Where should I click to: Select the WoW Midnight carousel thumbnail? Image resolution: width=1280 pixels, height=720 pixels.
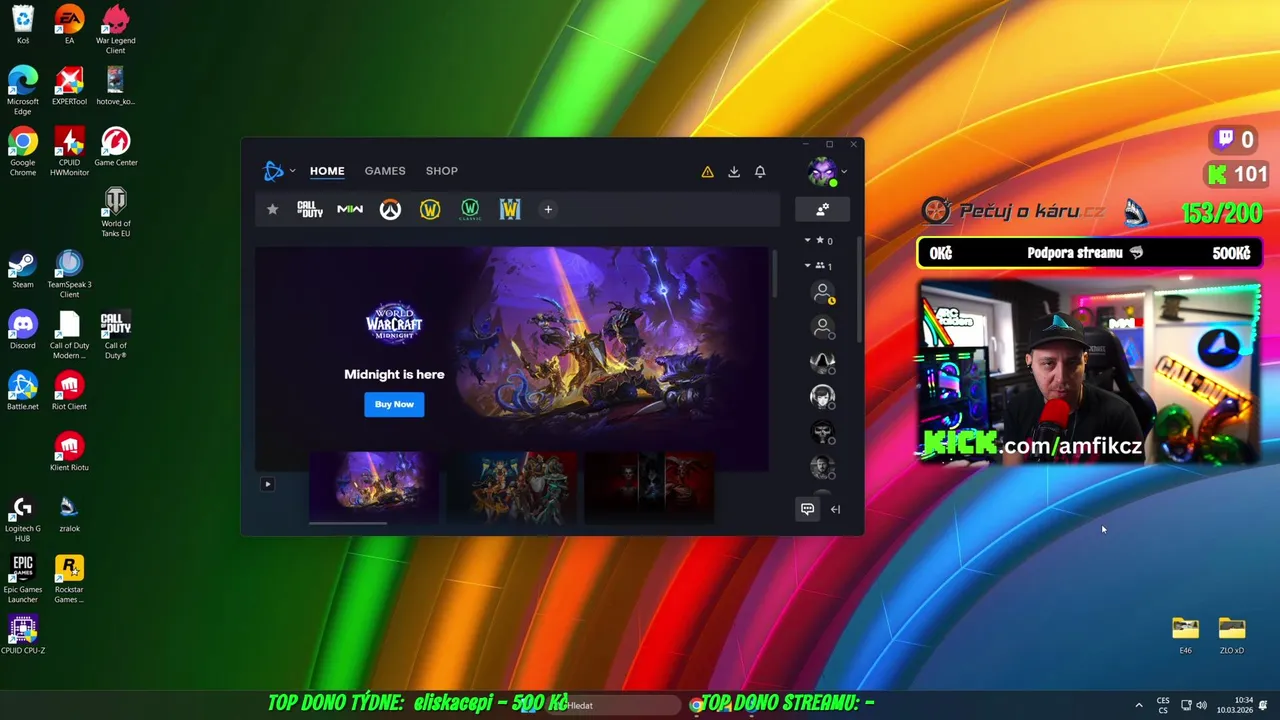tap(373, 487)
